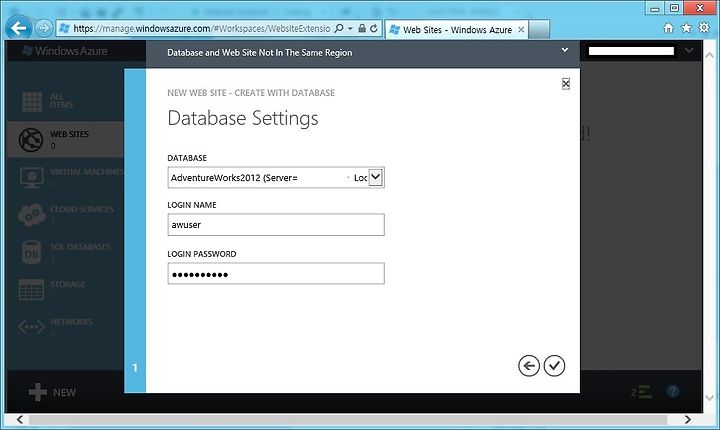
Task: Click the browser forward arrow button
Action: (44, 28)
